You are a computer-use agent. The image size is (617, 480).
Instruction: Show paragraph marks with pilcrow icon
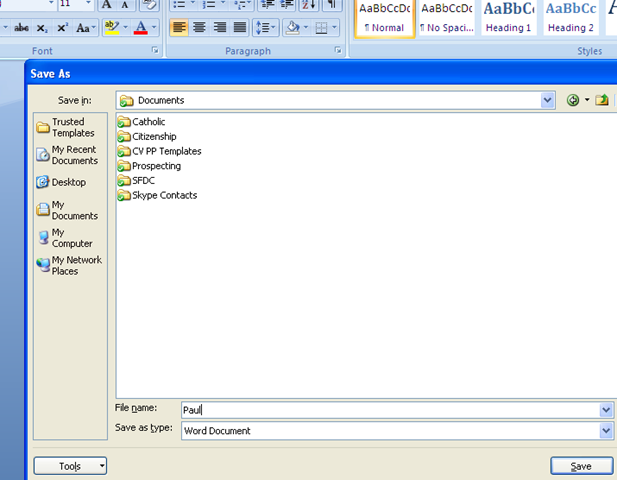332,5
